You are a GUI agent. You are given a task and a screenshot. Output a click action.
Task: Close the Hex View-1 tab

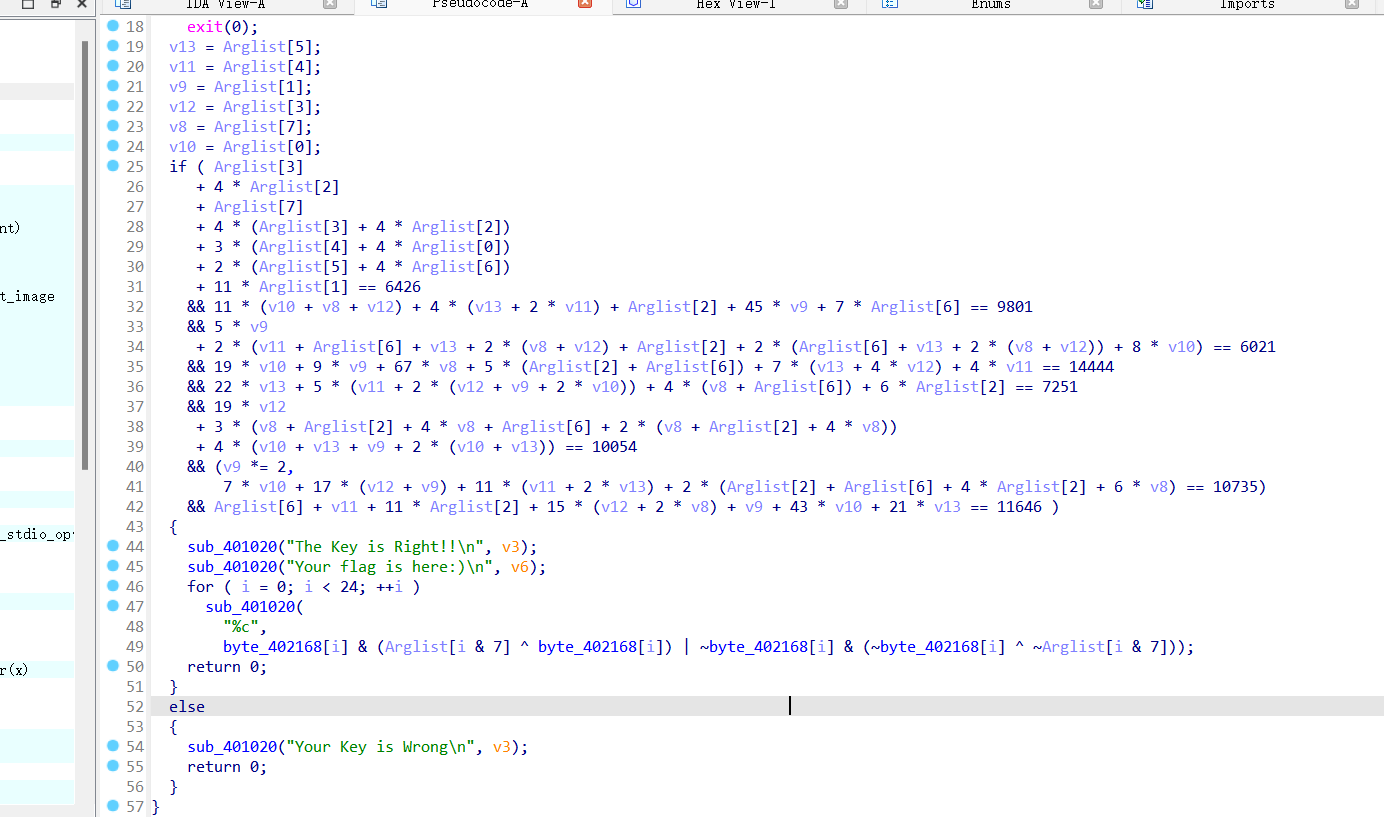point(841,4)
